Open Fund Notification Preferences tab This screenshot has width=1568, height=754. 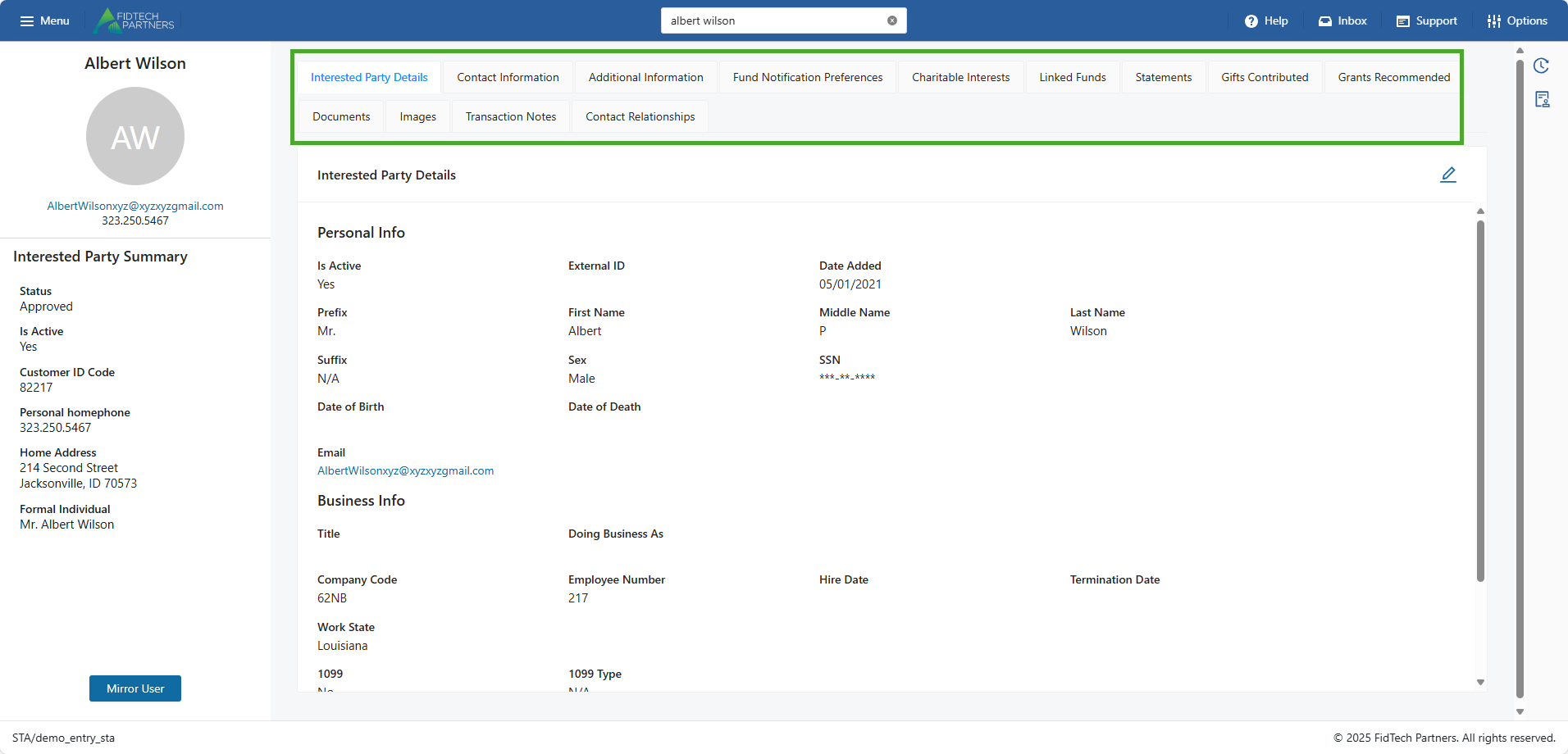[808, 77]
